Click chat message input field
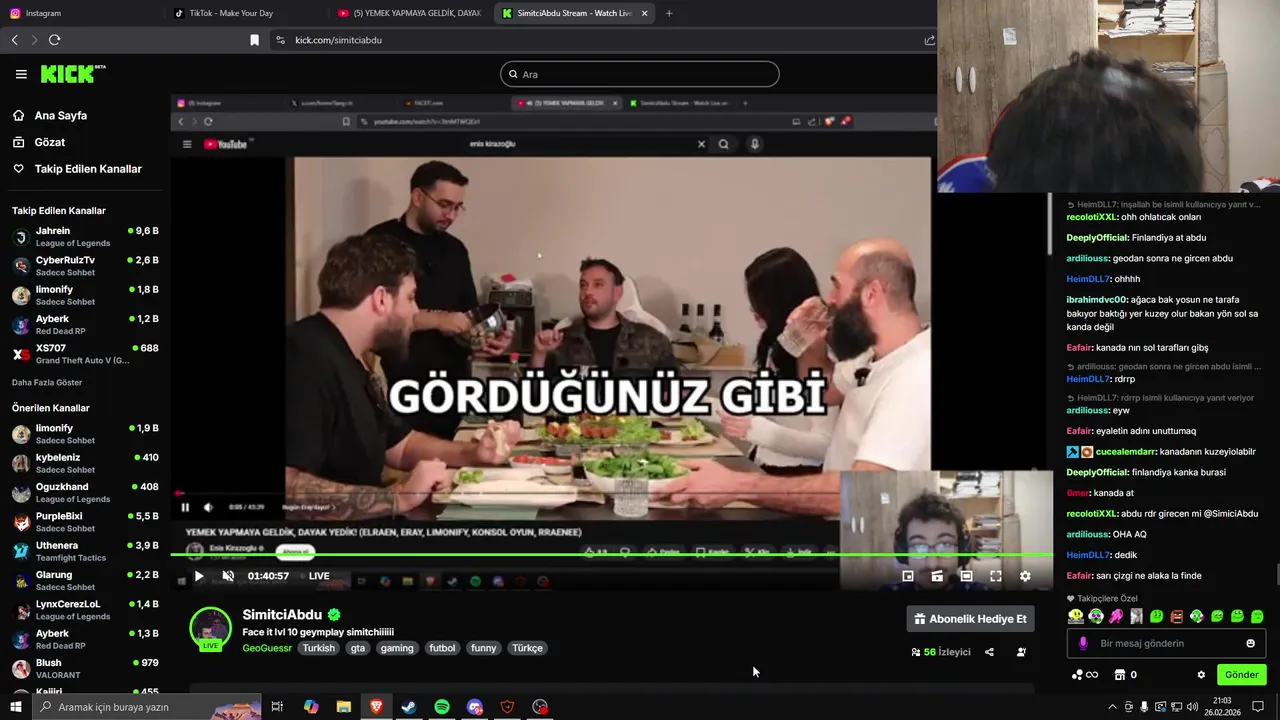This screenshot has width=1280, height=720. coord(1167,643)
